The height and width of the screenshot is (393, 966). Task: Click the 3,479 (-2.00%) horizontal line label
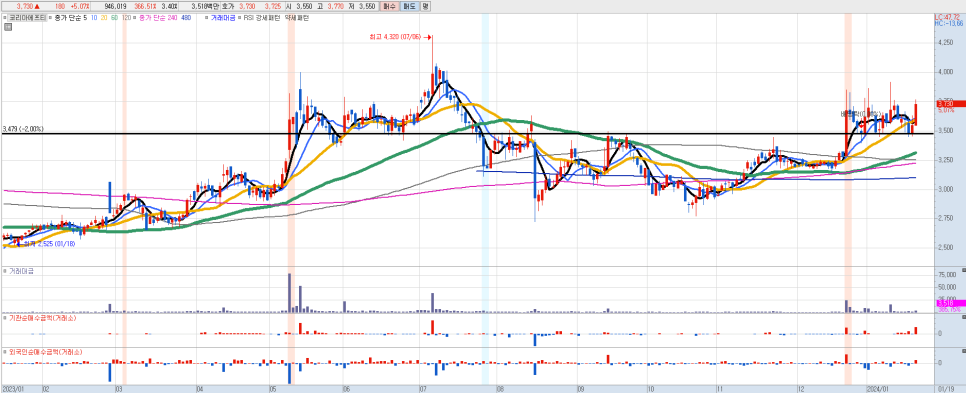(x=23, y=129)
